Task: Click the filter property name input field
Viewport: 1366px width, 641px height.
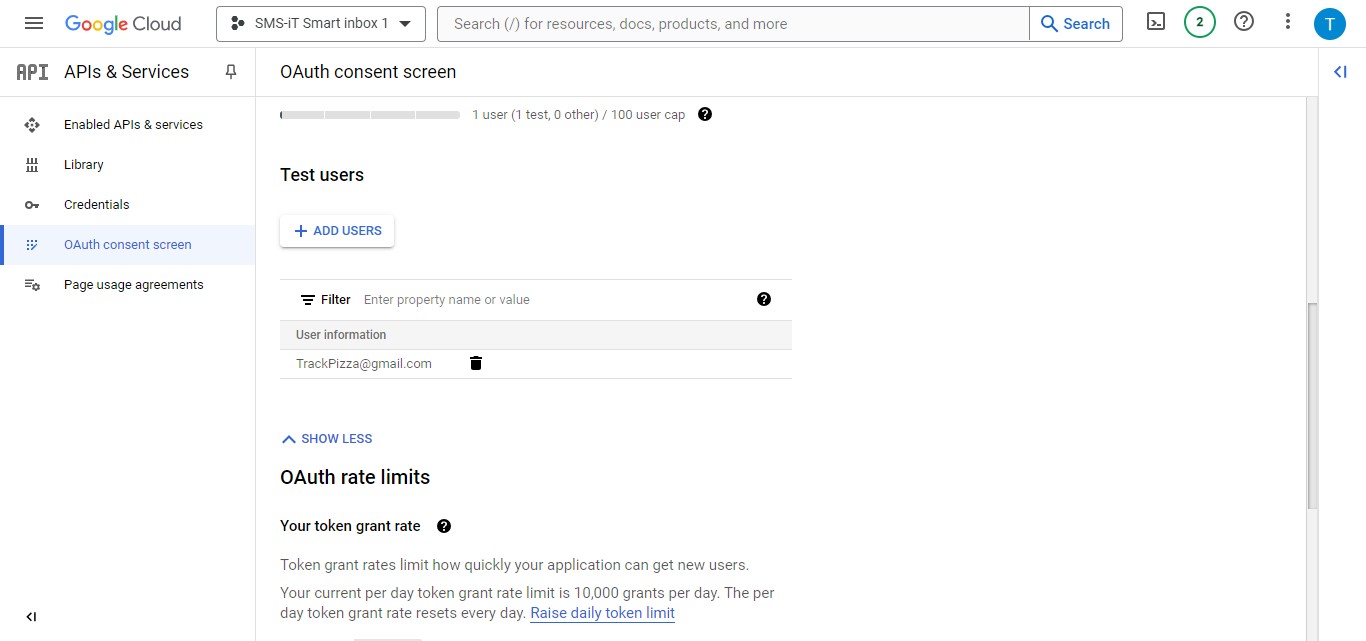Action: coord(447,299)
